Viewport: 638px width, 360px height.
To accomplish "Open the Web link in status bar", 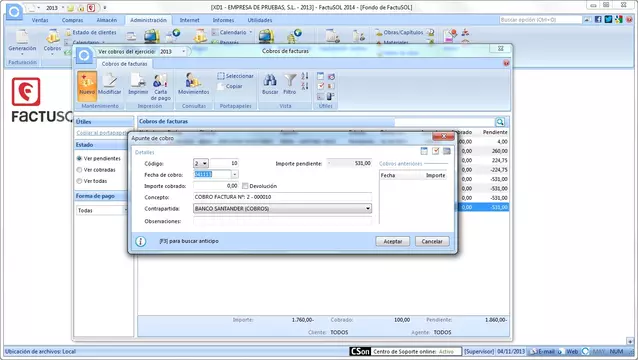I will click(568, 351).
